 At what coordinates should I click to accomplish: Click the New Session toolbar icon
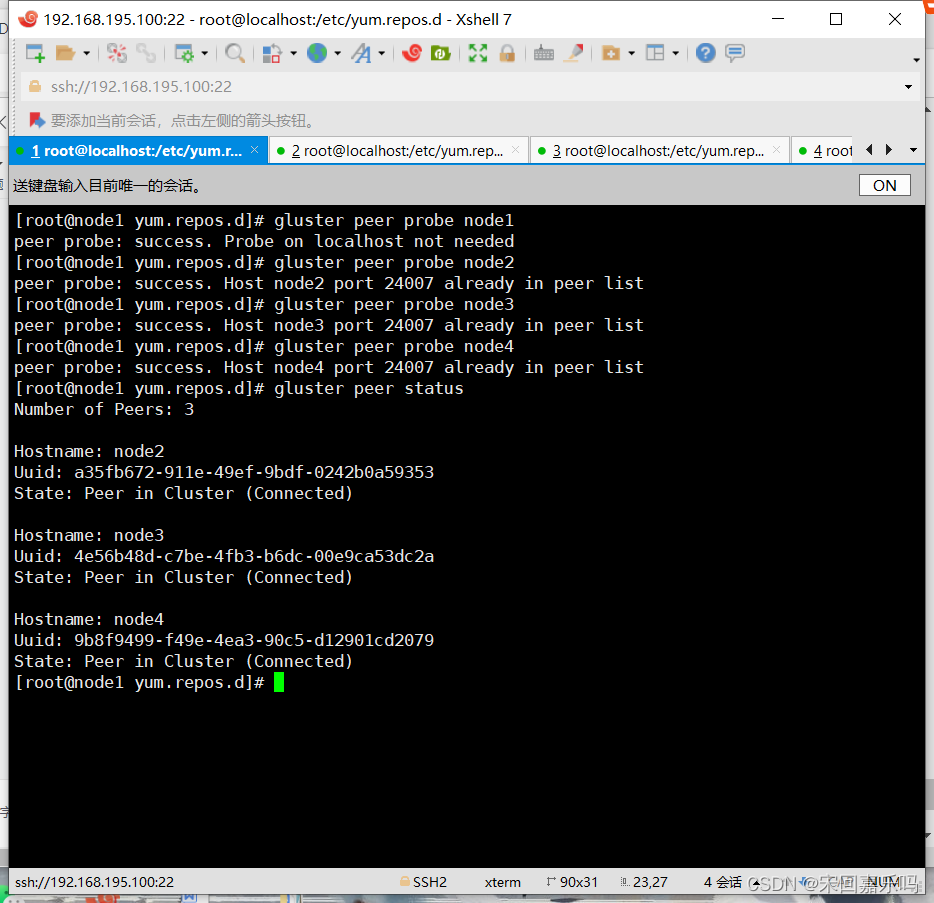(x=35, y=54)
